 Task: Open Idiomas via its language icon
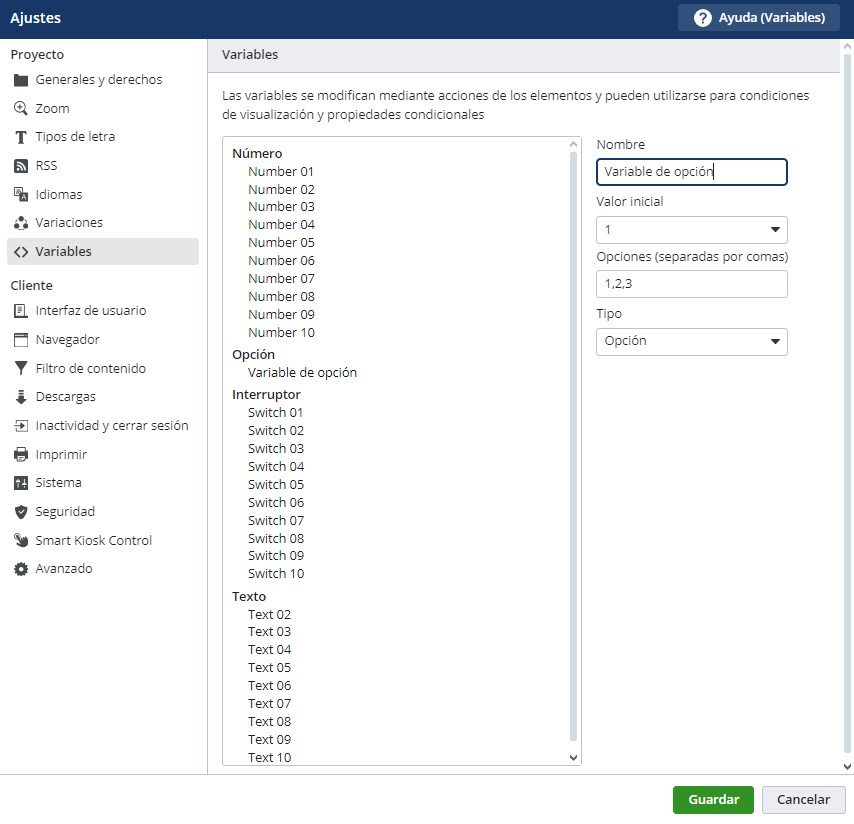click(x=21, y=194)
